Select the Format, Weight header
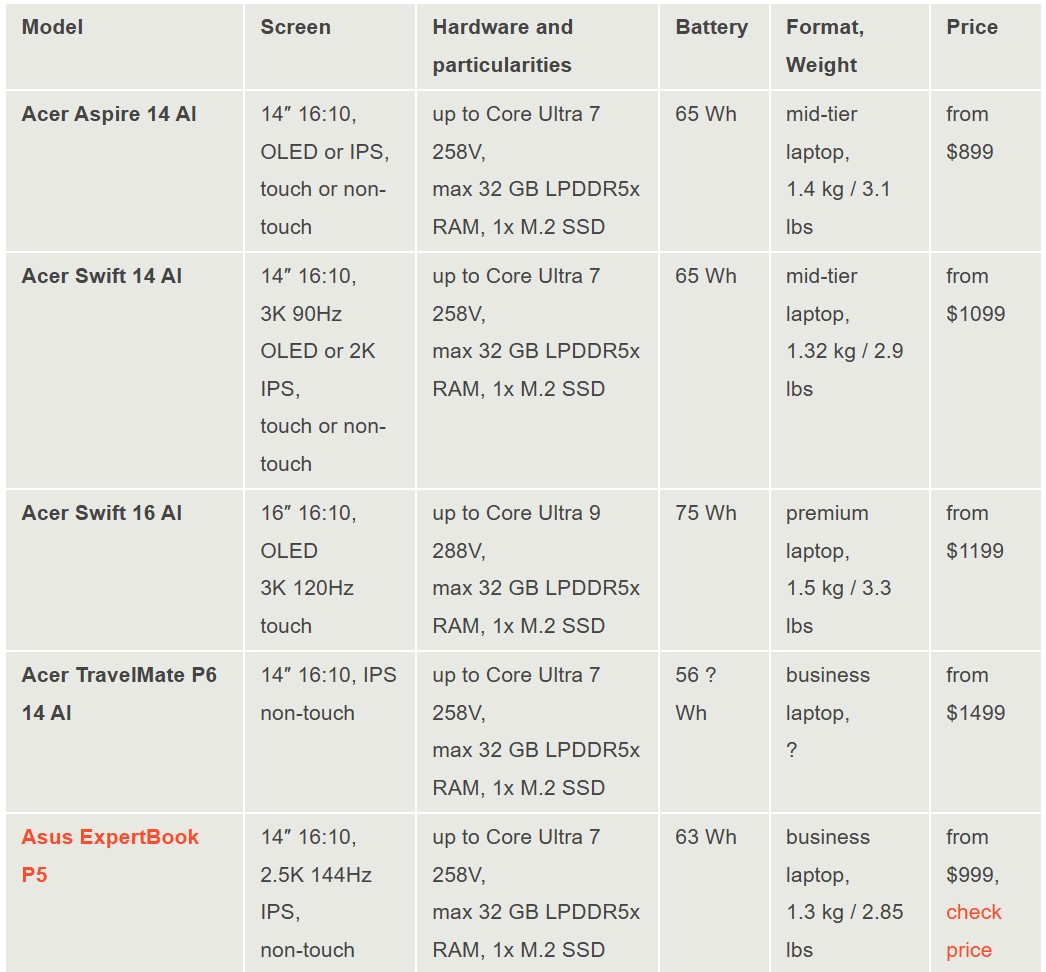The height and width of the screenshot is (972, 1046). [824, 46]
